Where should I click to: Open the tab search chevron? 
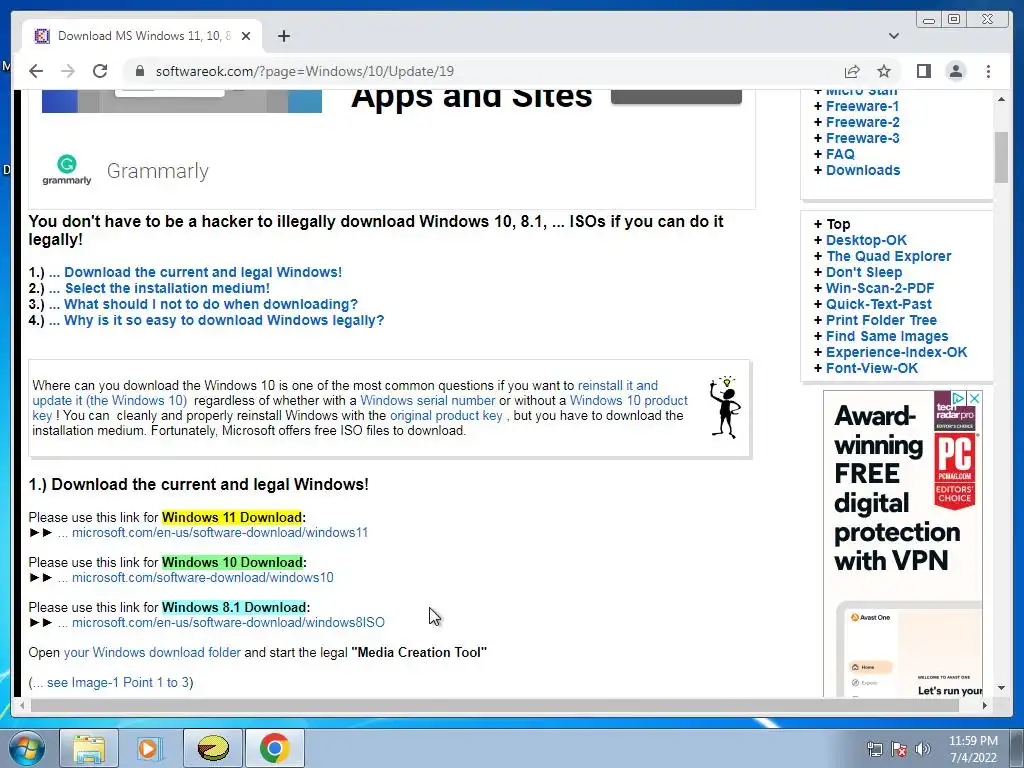[893, 36]
